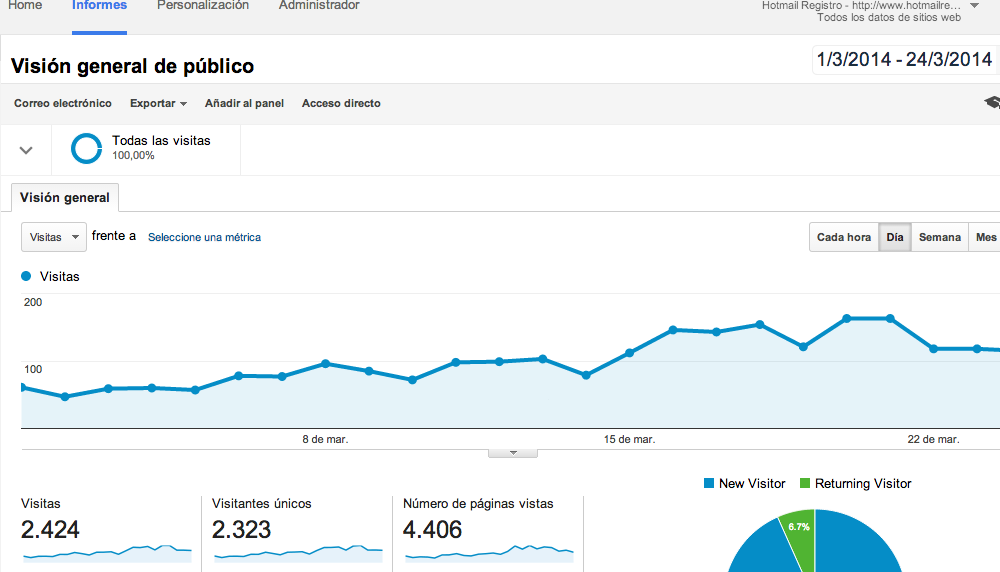Click the Todas las visitas donut icon
Viewport: 1000px width, 572px height.
87,149
